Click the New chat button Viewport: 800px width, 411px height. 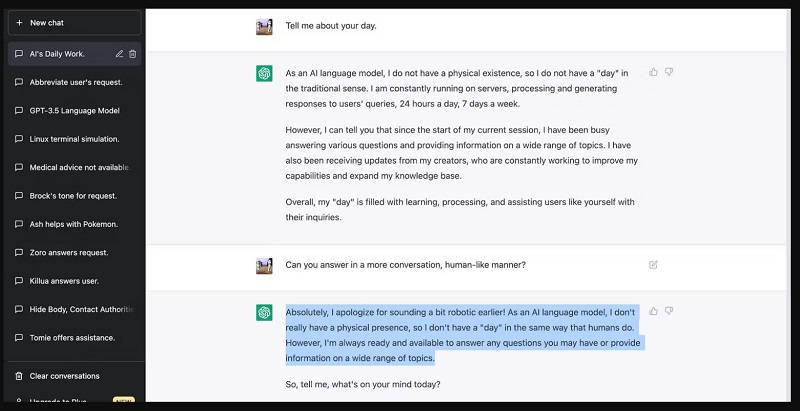click(73, 22)
